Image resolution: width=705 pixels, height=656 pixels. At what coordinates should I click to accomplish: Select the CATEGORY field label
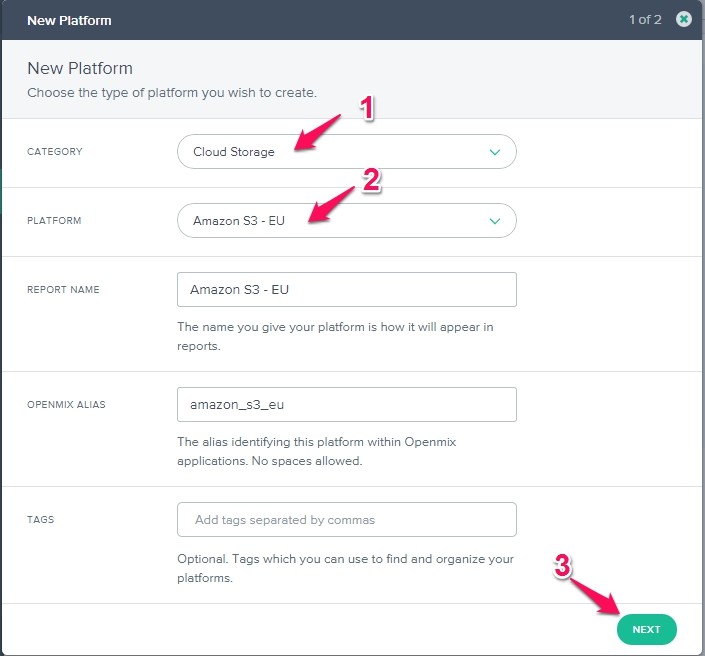click(x=55, y=152)
